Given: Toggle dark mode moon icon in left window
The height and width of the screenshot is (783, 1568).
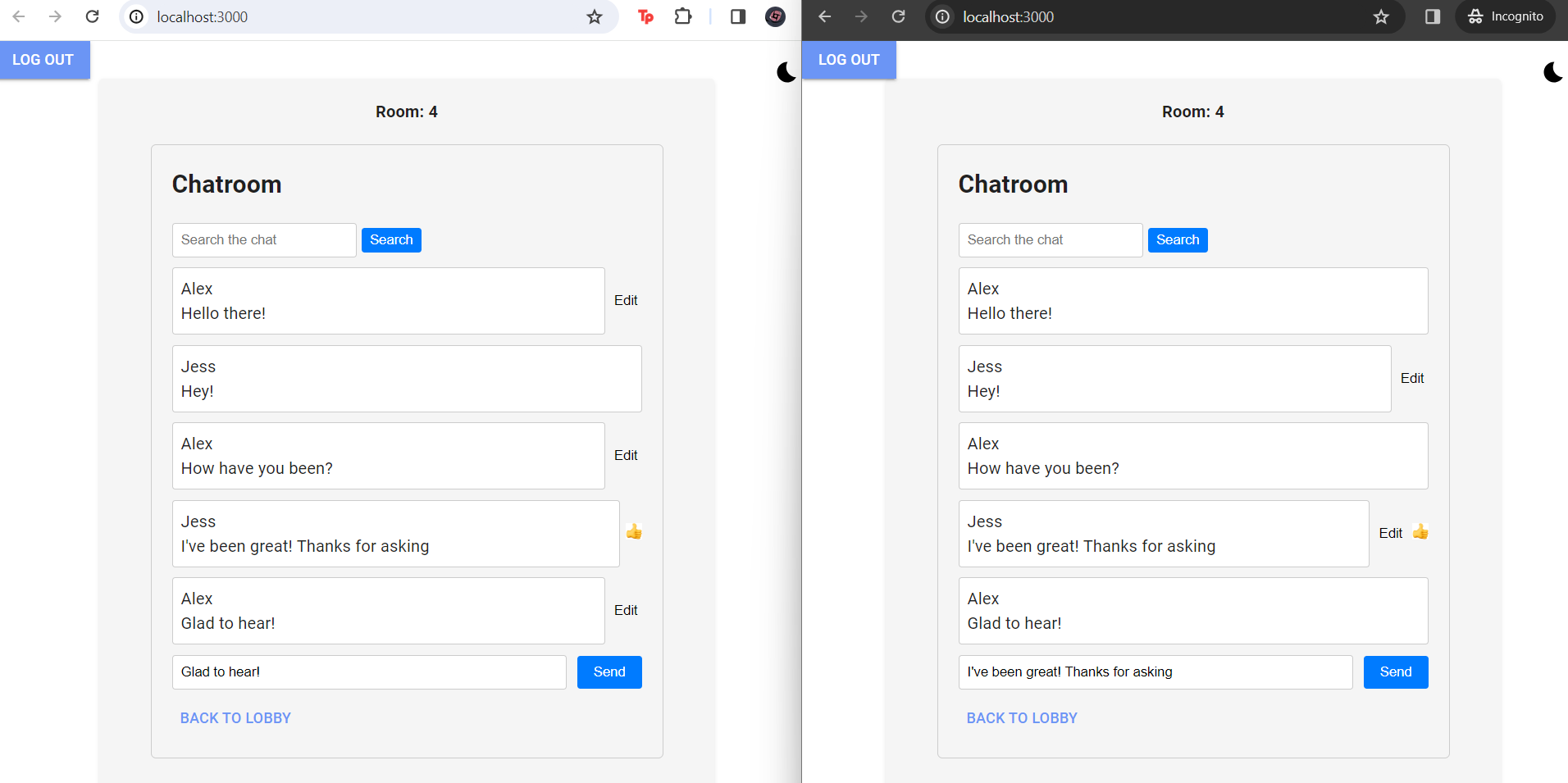Looking at the screenshot, I should click(786, 72).
